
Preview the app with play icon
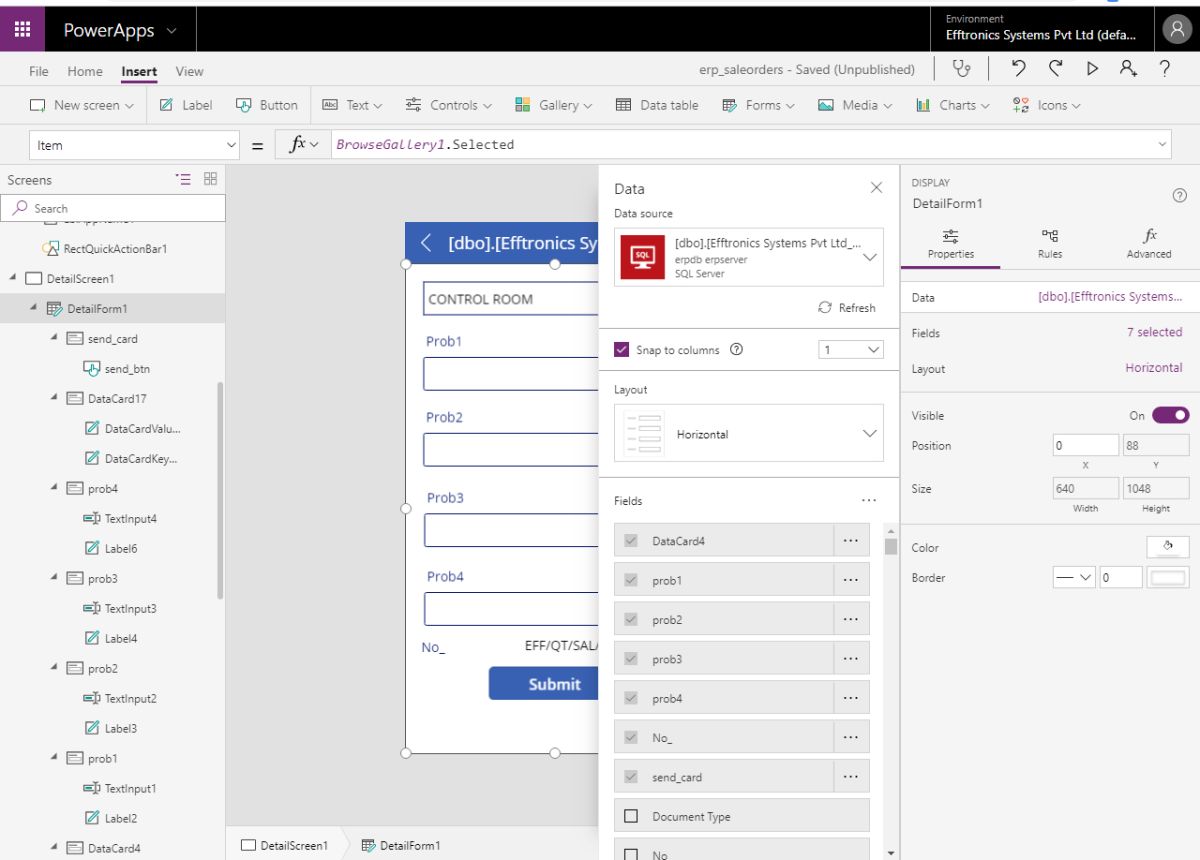[1092, 69]
